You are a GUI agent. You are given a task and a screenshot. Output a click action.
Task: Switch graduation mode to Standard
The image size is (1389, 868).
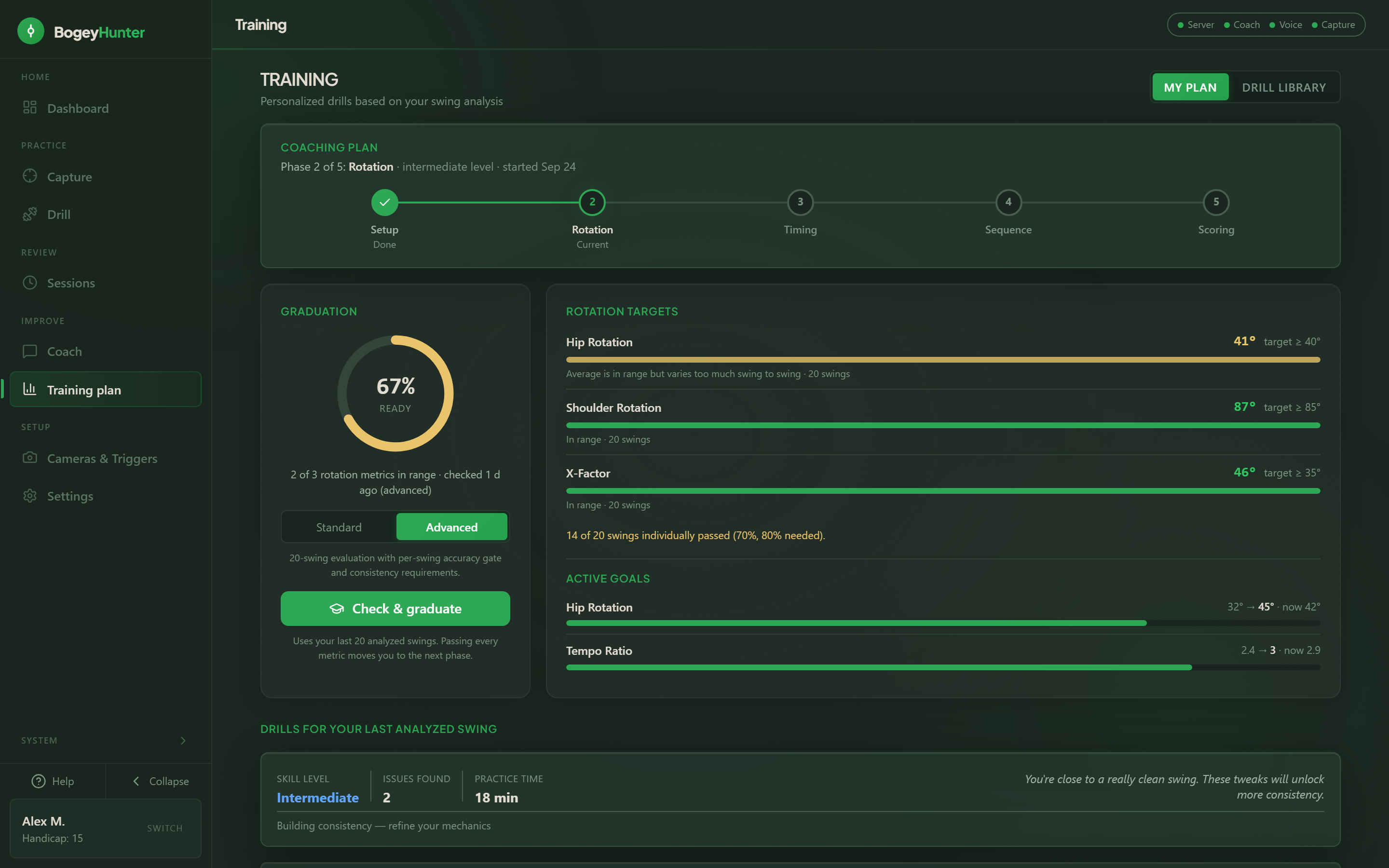339,527
